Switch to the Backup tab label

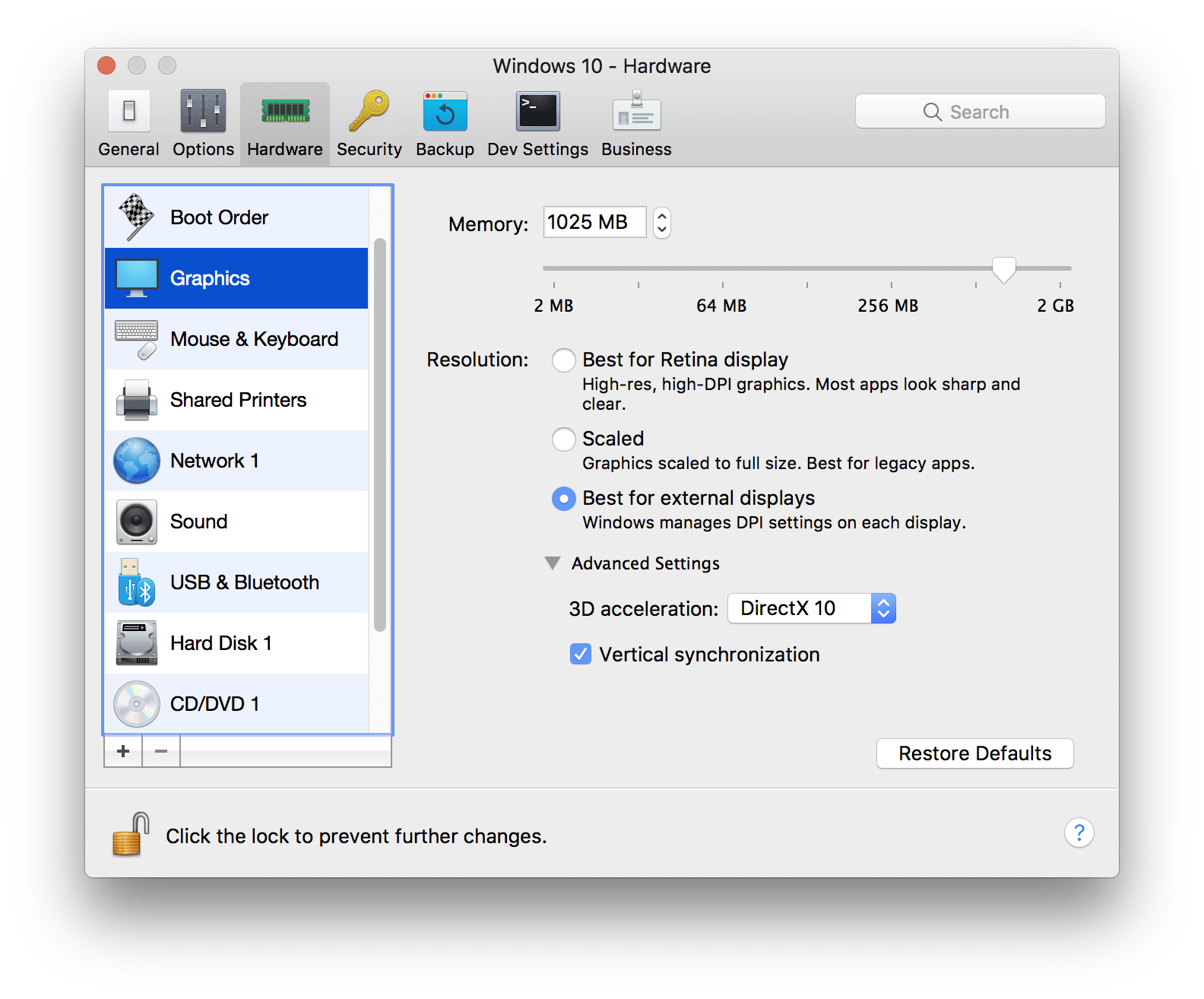coord(445,149)
